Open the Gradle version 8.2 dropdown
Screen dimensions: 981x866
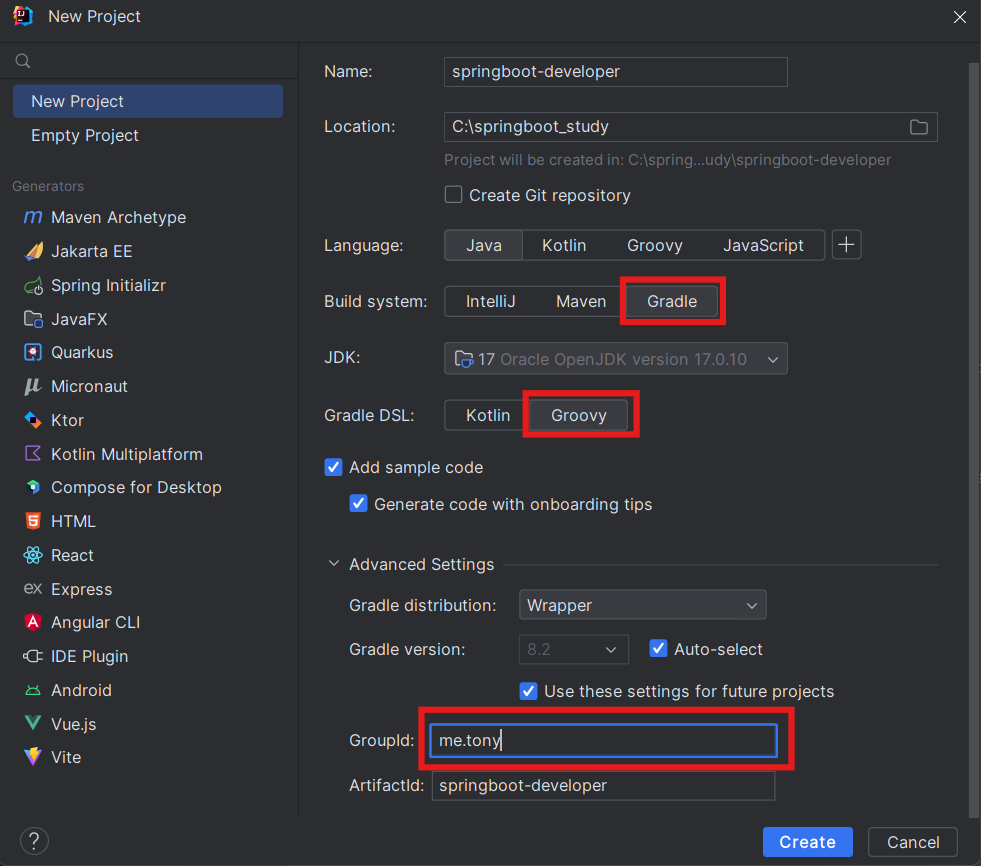coord(574,650)
